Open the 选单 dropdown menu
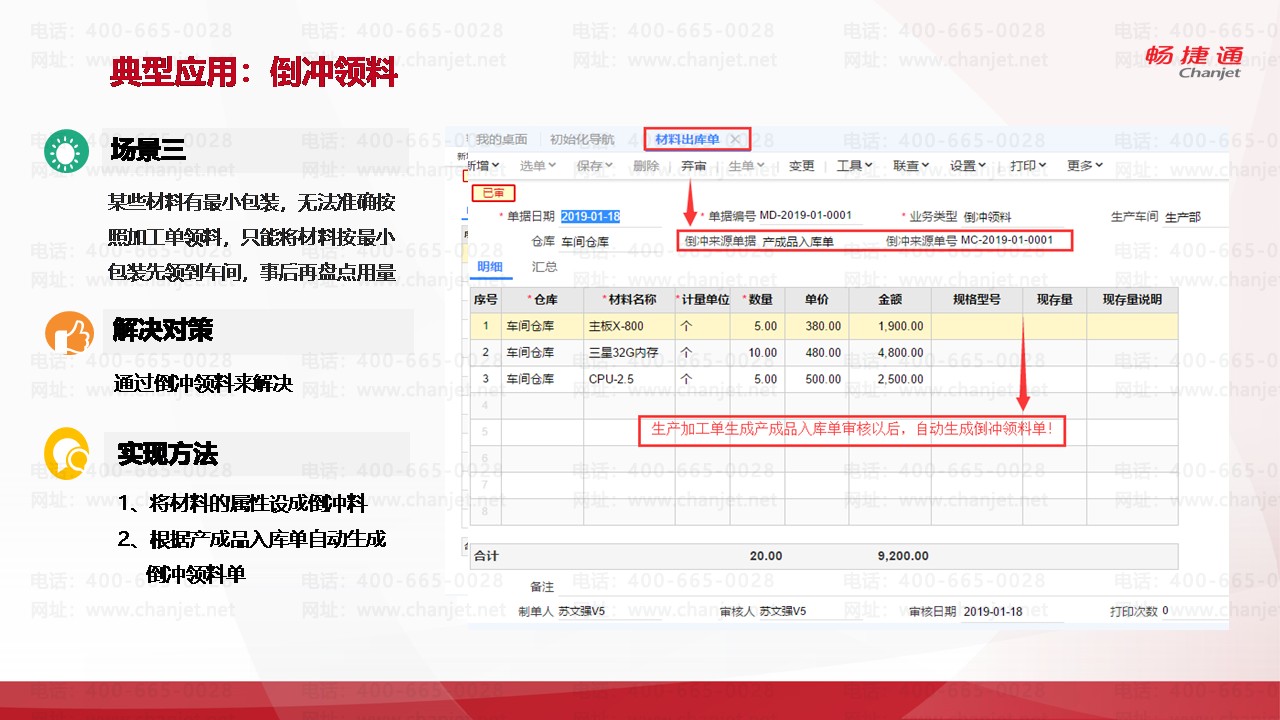 (538, 166)
